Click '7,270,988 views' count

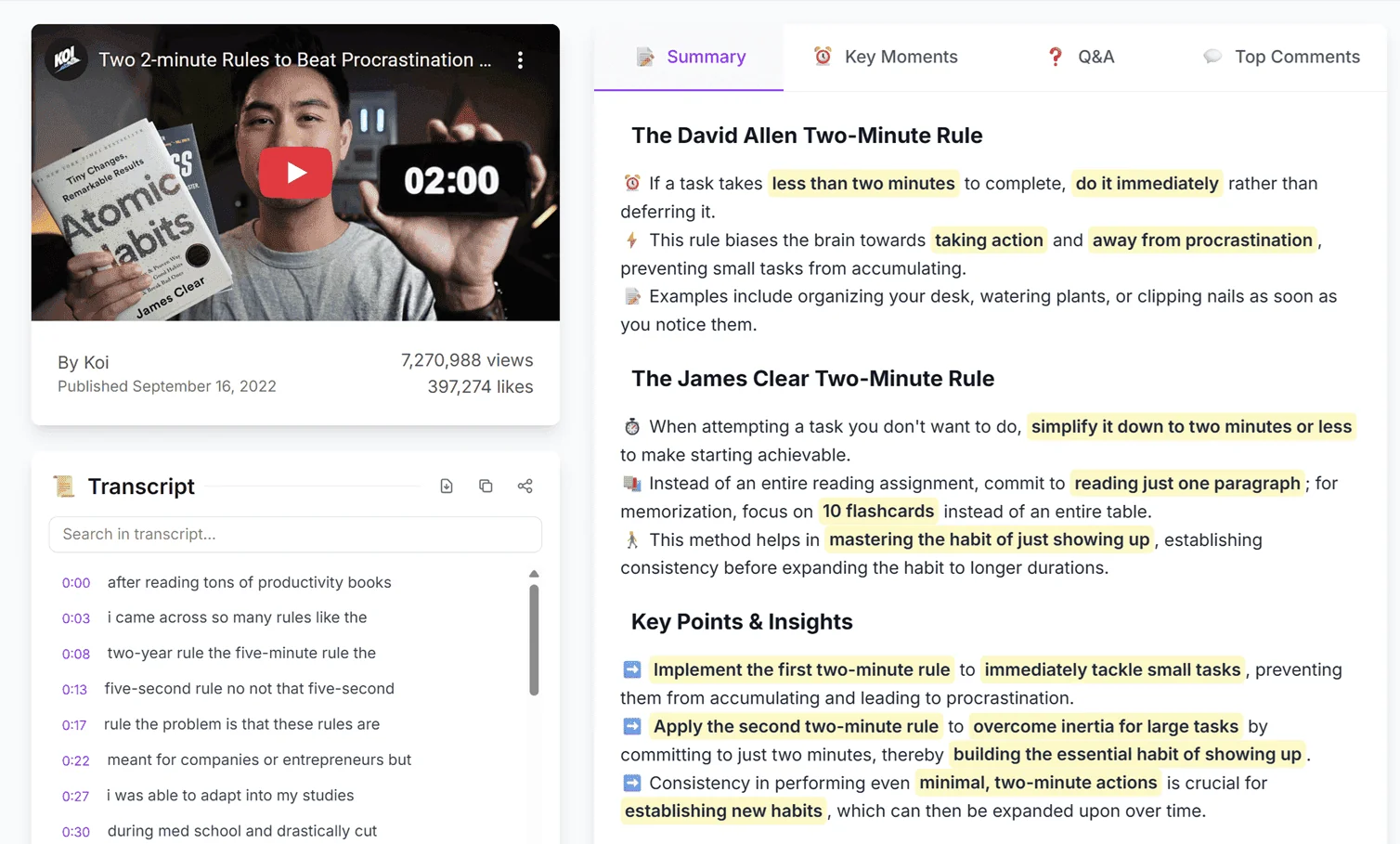coord(467,360)
